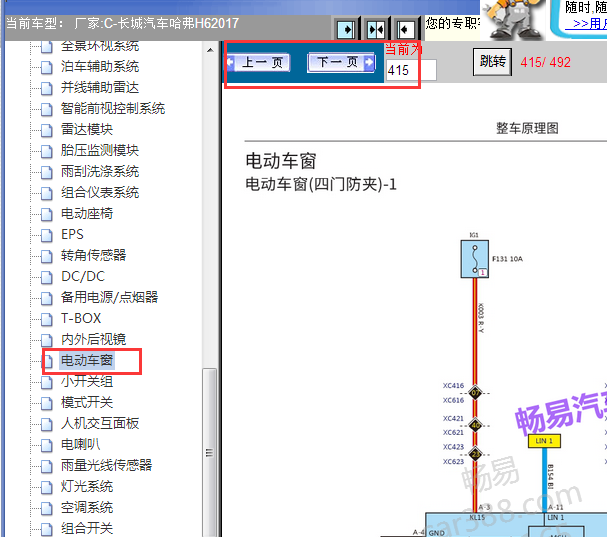
Task: Click the XC416 connector label
Action: point(453,386)
